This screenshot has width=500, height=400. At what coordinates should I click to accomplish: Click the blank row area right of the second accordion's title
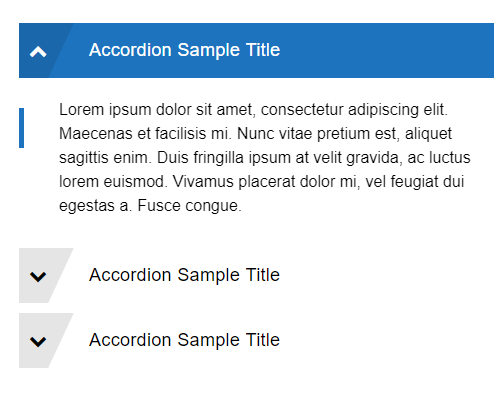387,275
